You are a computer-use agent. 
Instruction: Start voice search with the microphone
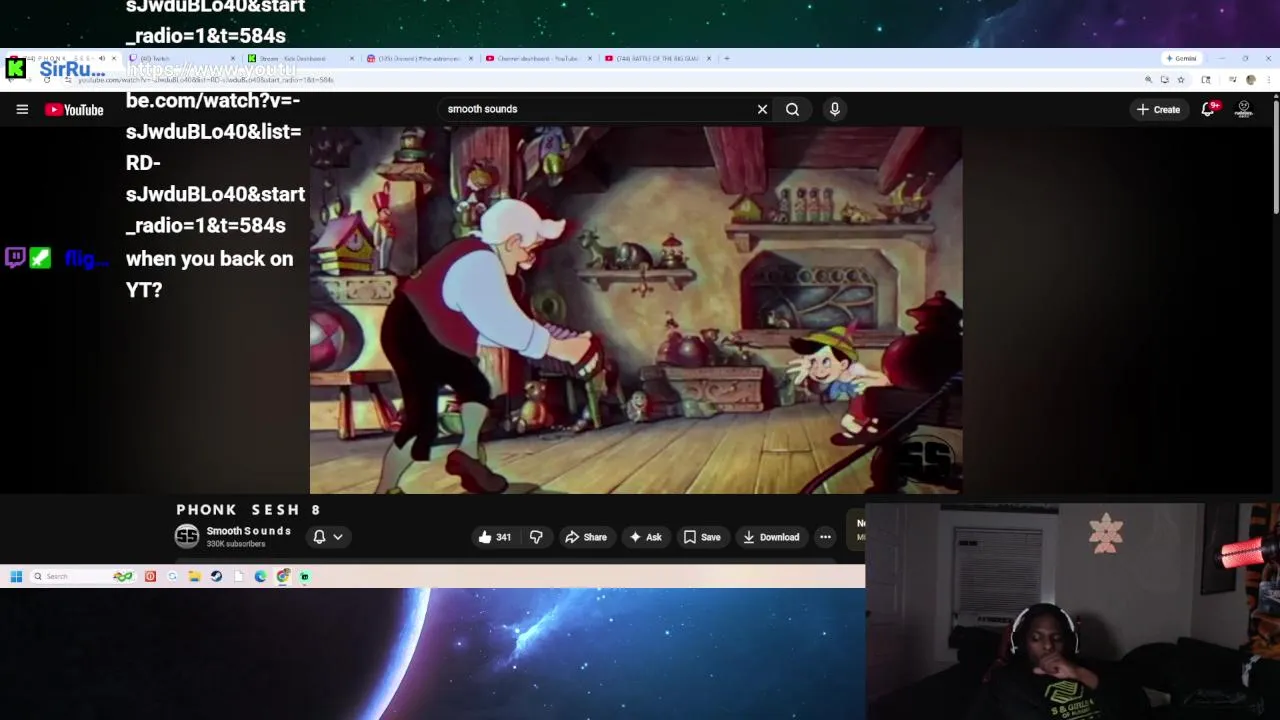click(835, 109)
